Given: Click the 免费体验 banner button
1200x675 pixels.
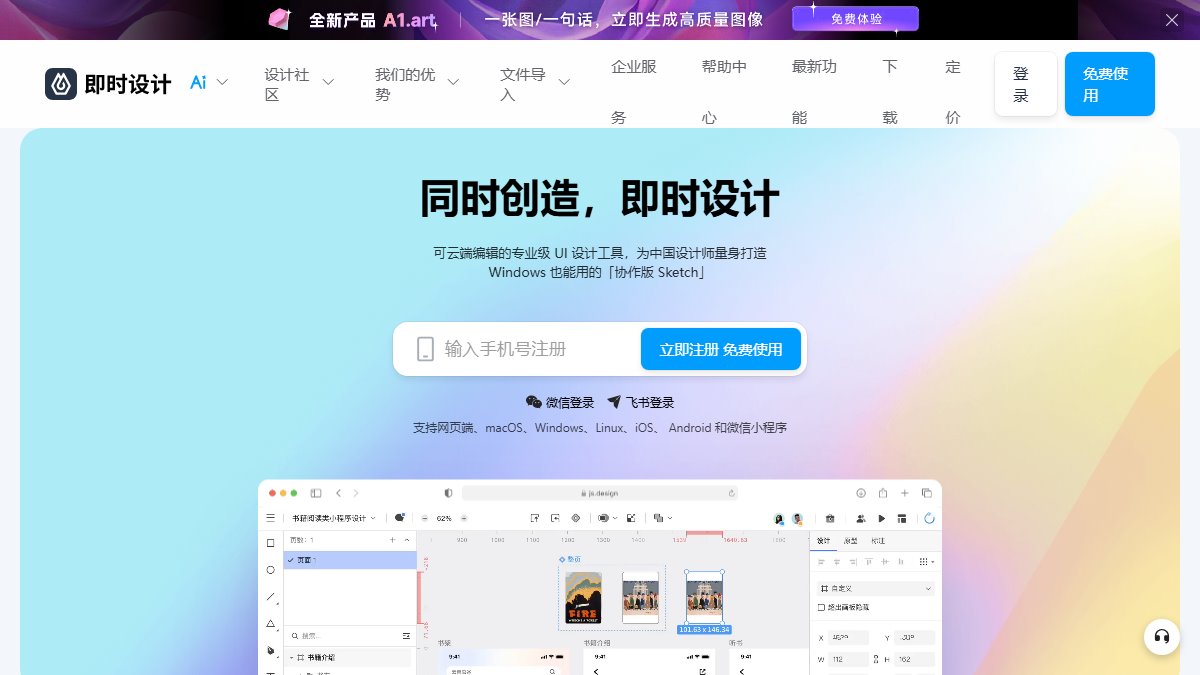Looking at the screenshot, I should [855, 19].
